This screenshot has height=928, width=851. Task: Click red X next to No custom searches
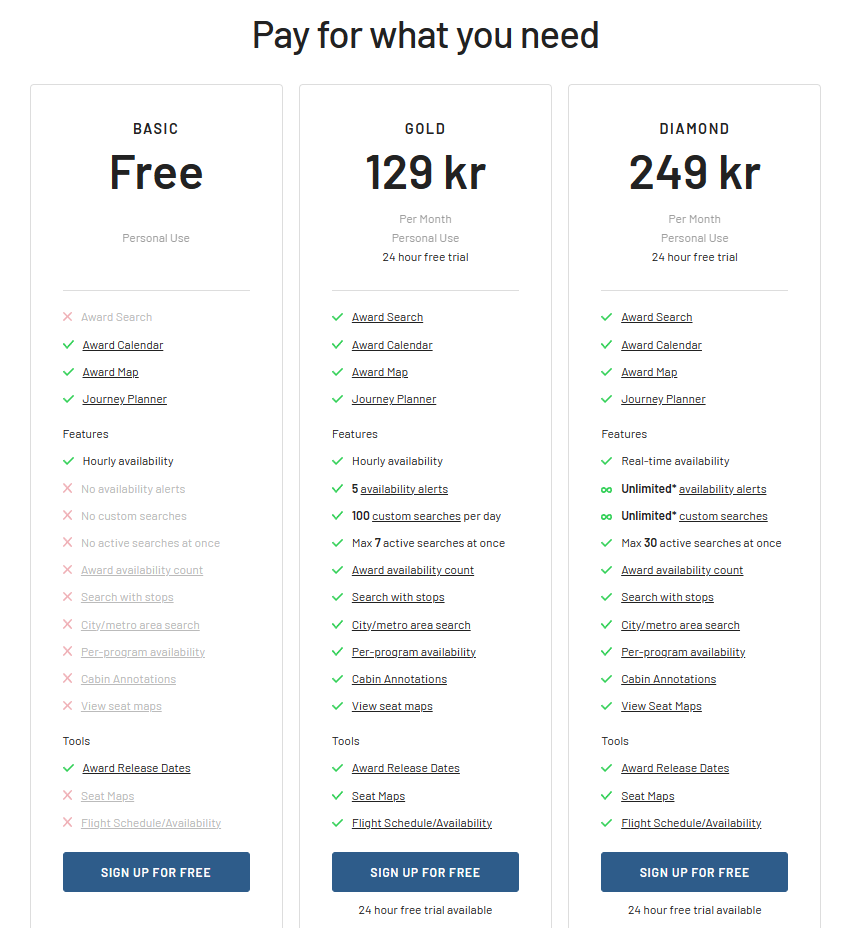pyautogui.click(x=67, y=515)
